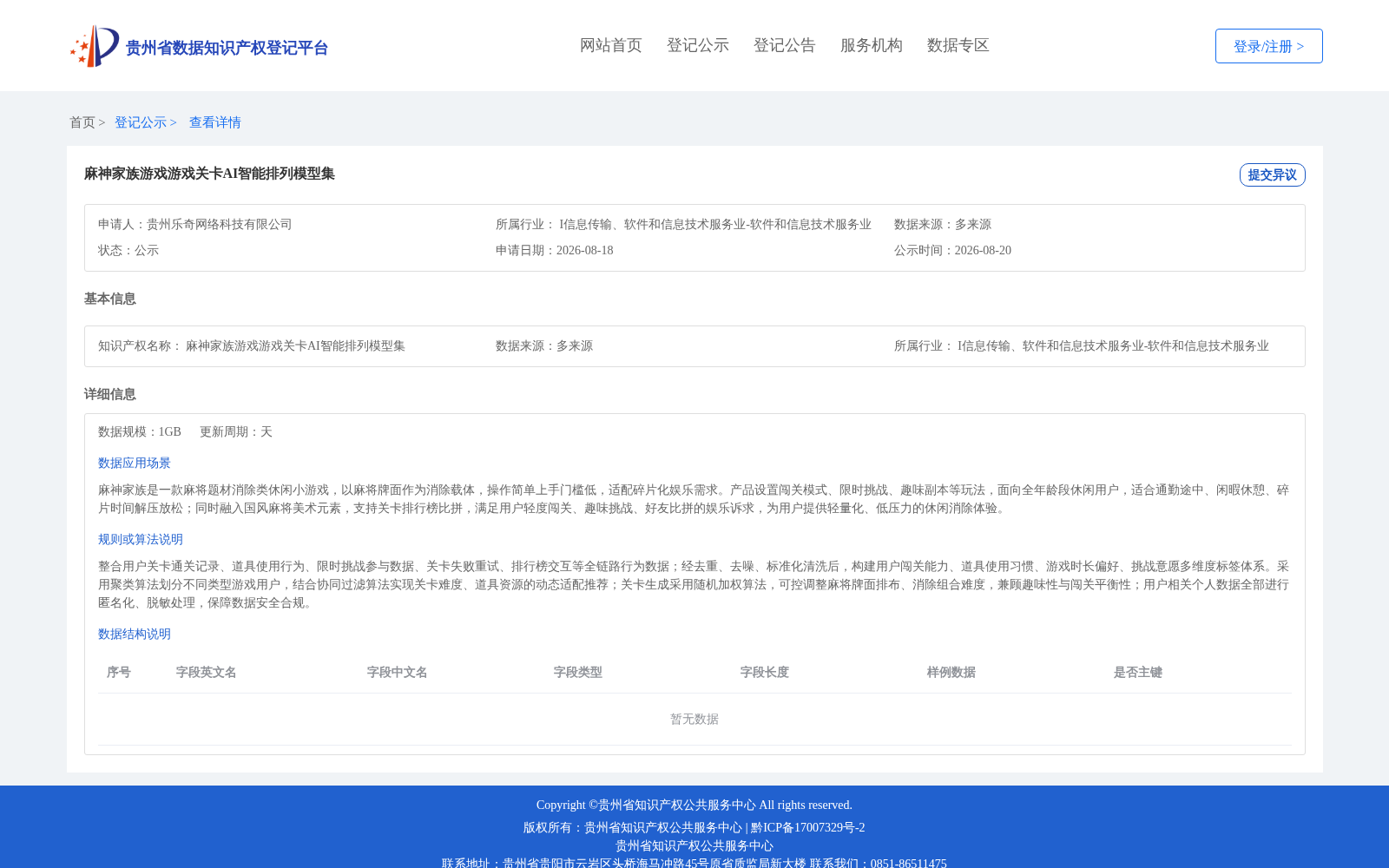Open 数据专区 from the navigation
1389x868 pixels.
click(x=958, y=45)
